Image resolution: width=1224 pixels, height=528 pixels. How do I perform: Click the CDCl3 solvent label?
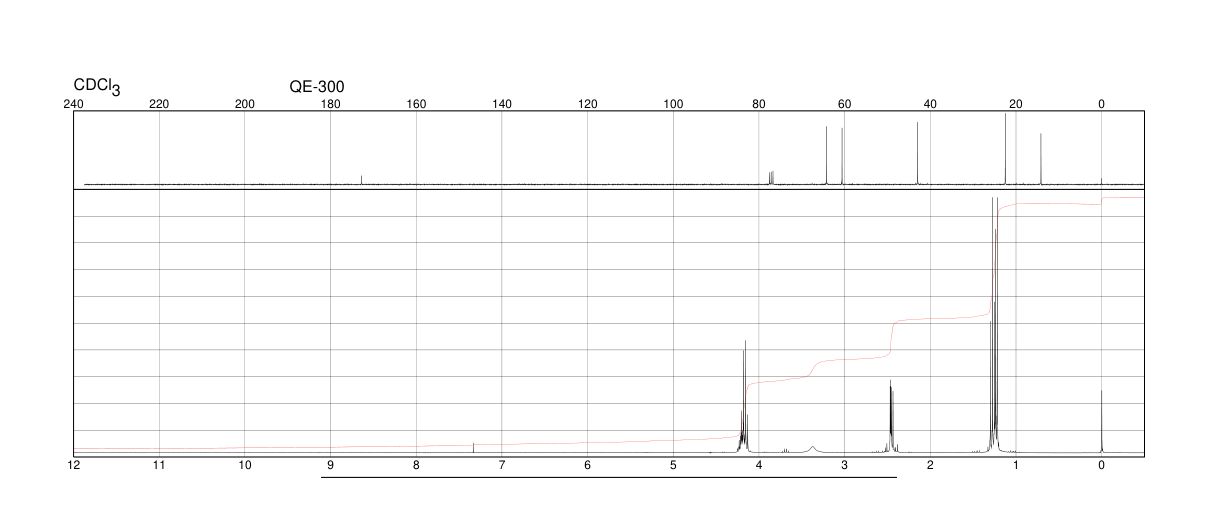point(97,88)
